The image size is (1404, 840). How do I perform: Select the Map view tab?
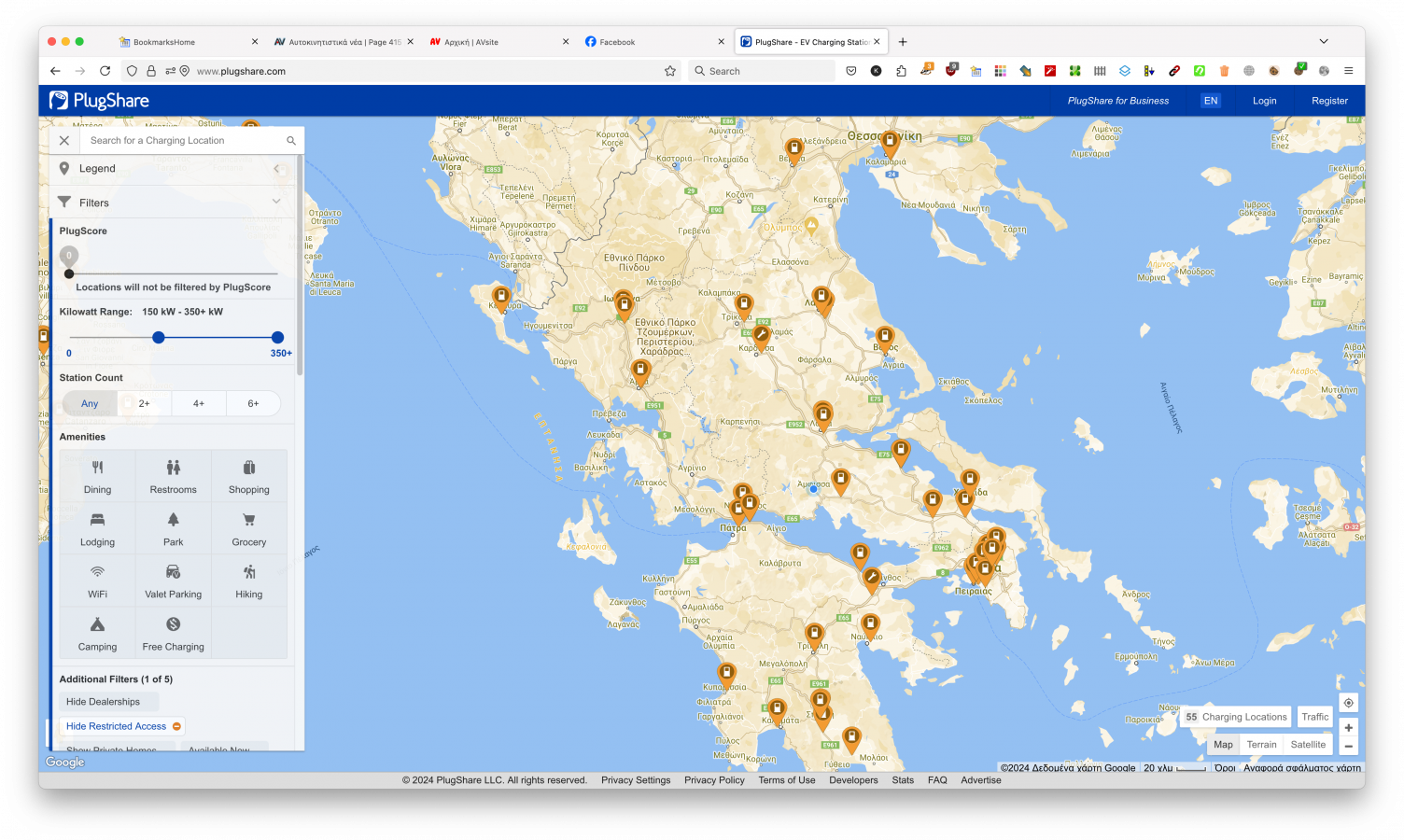click(x=1223, y=745)
